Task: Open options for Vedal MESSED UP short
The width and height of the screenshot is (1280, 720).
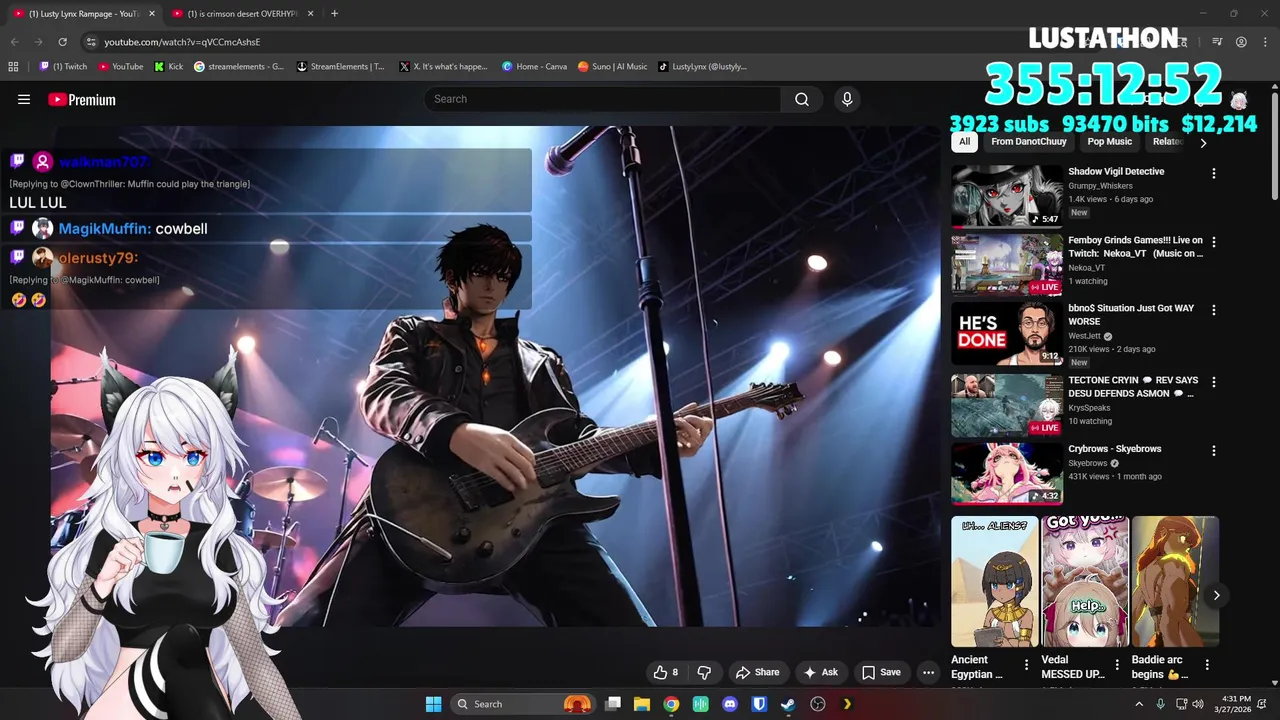Action: coord(1117,665)
